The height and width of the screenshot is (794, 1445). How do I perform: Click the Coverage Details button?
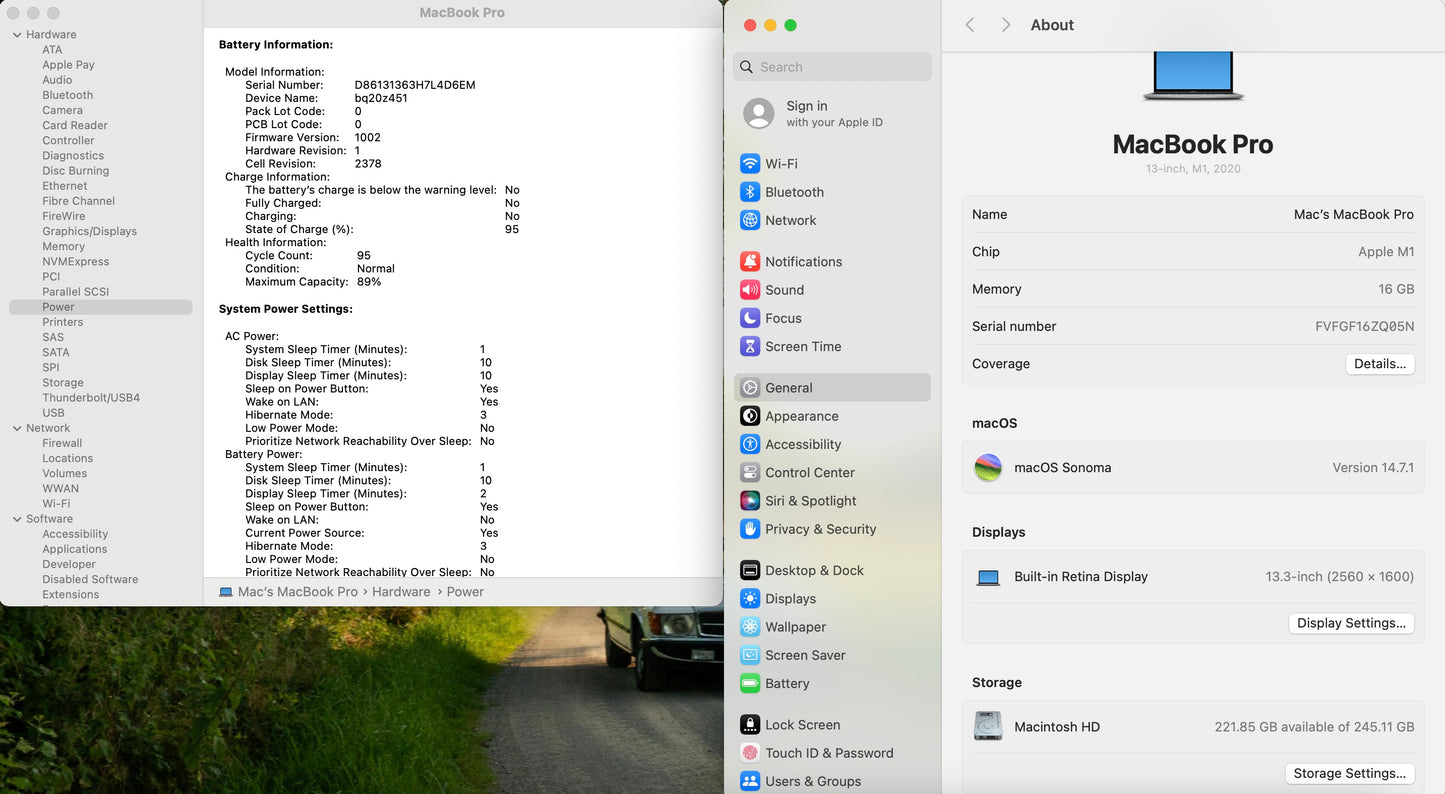click(x=1379, y=364)
